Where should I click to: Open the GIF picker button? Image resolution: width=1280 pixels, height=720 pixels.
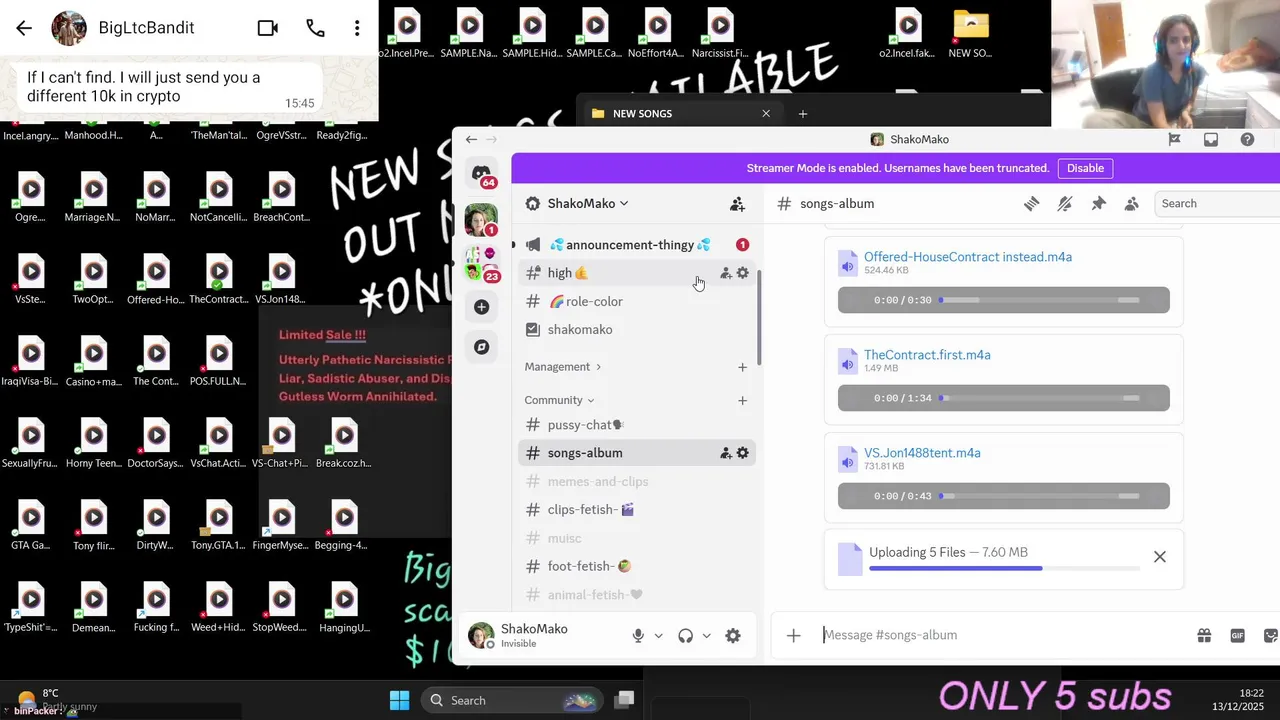point(1237,635)
